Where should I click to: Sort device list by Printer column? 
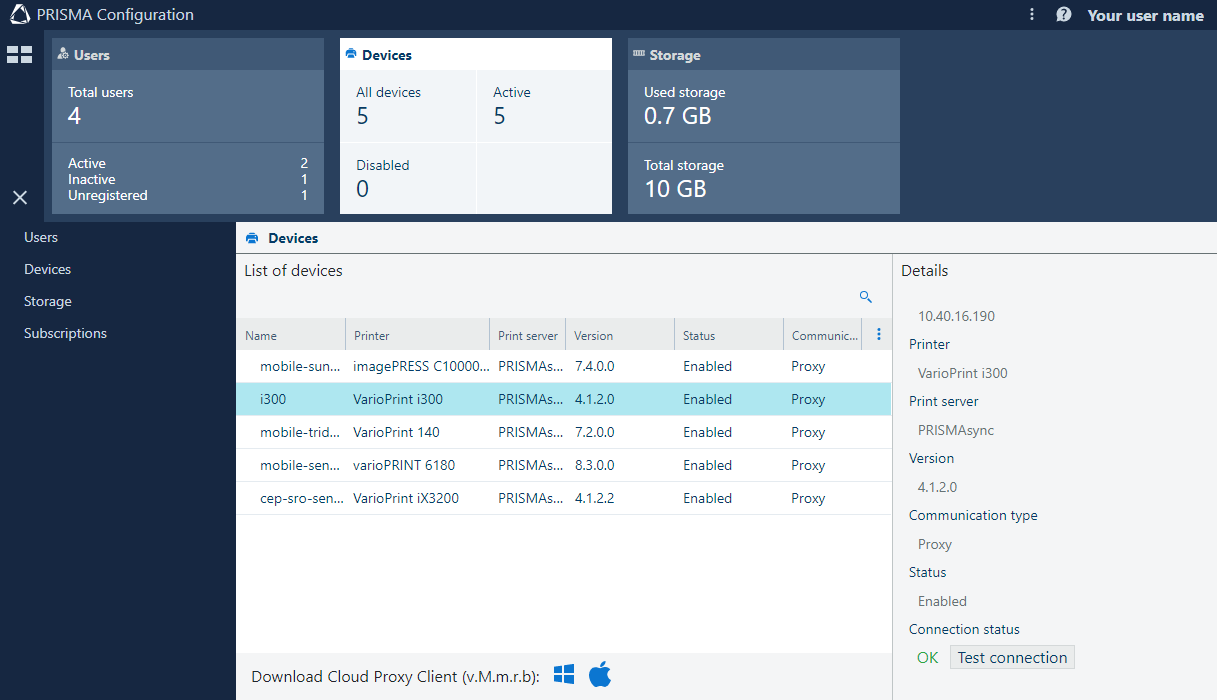[418, 335]
